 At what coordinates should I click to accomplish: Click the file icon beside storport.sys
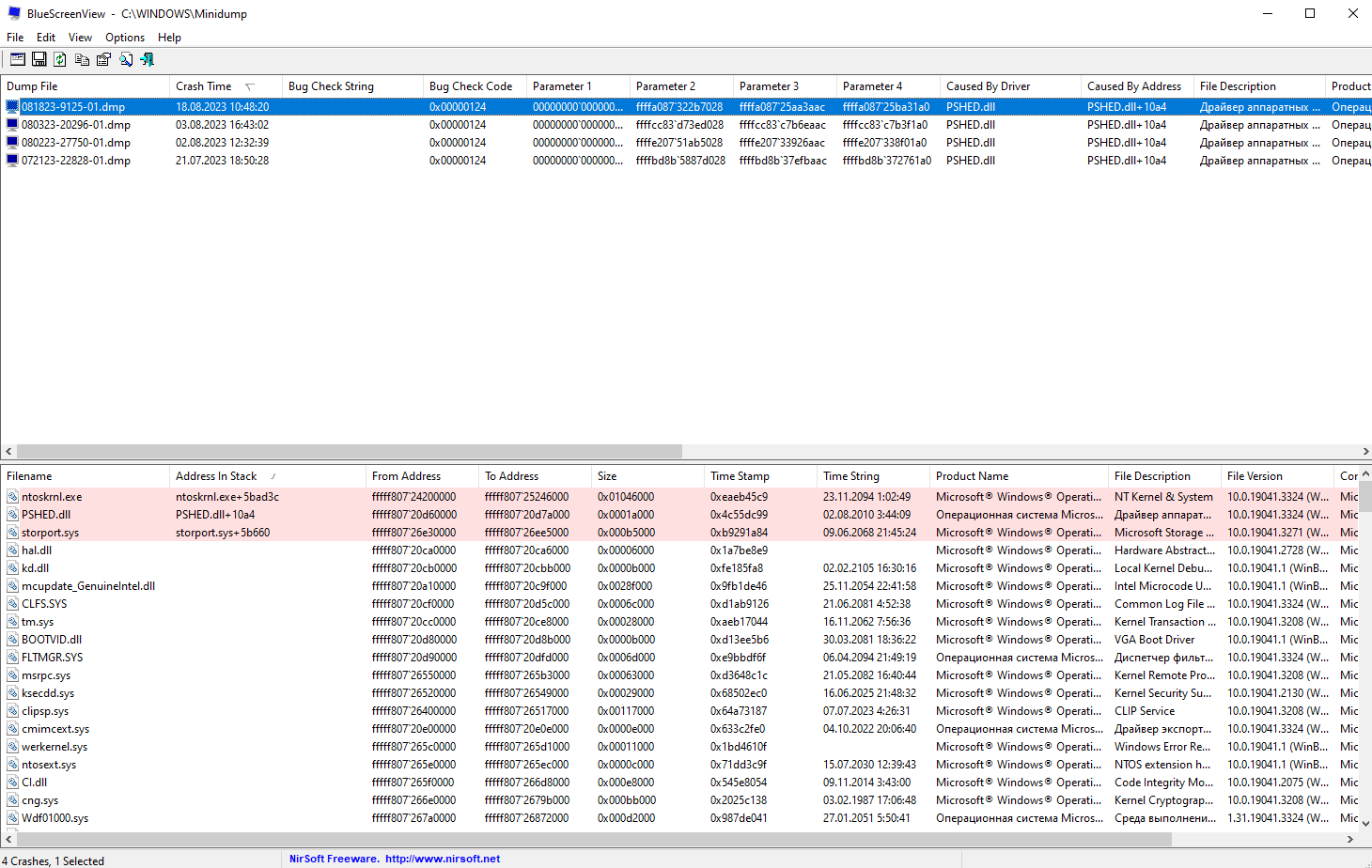click(x=13, y=533)
